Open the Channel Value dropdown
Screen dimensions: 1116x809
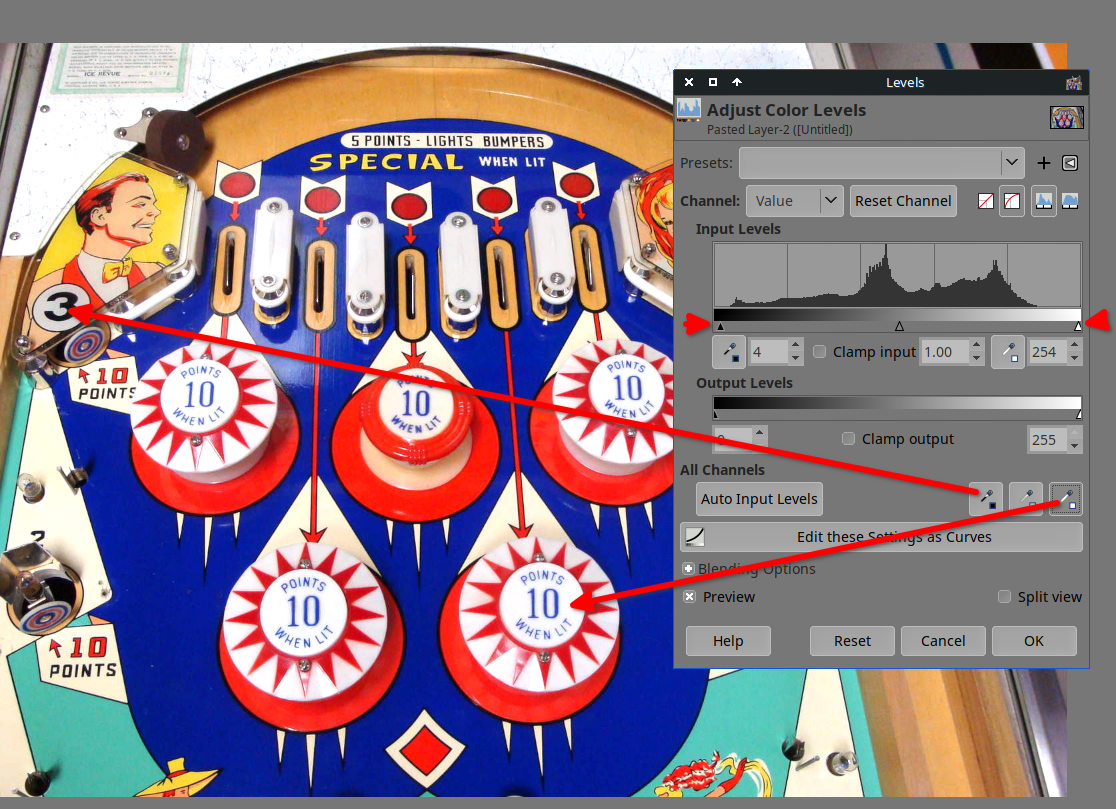(x=794, y=201)
